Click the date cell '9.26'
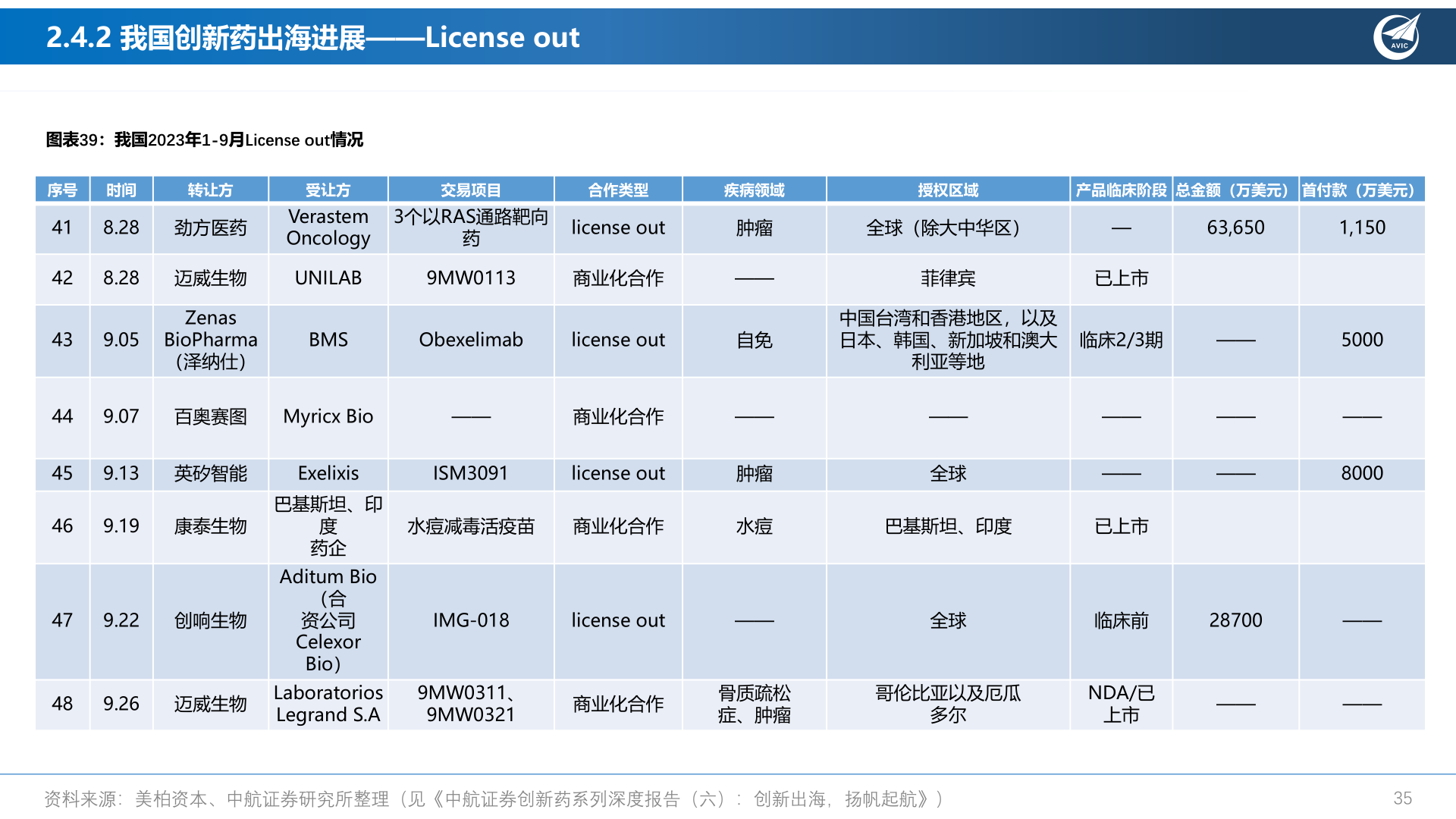This screenshot has height=819, width=1456. coord(121,704)
